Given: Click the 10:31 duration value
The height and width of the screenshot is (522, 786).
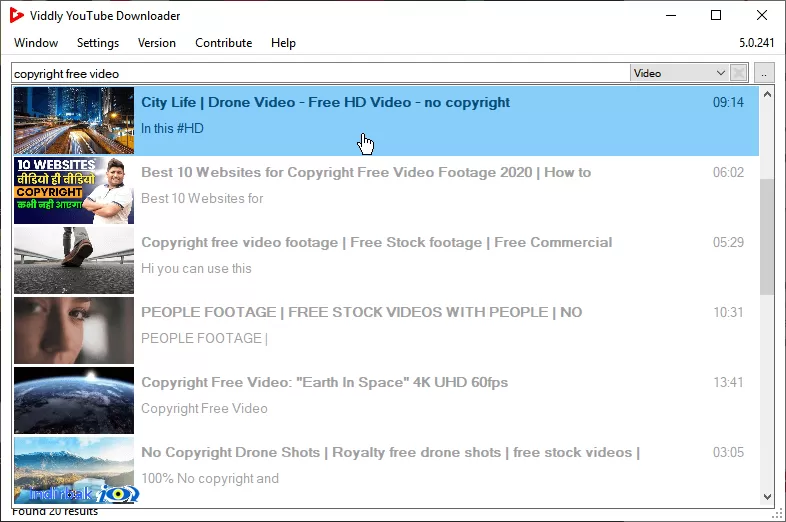Looking at the screenshot, I should click(x=728, y=312).
